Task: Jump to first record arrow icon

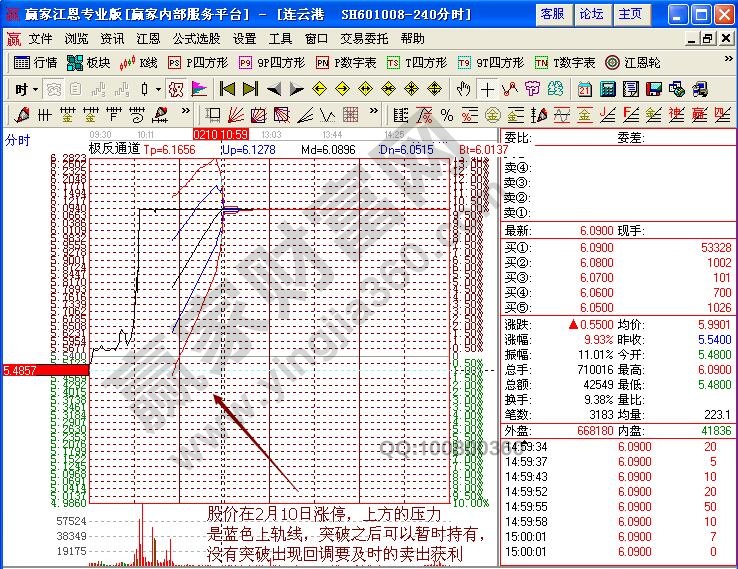Action: coord(227,88)
